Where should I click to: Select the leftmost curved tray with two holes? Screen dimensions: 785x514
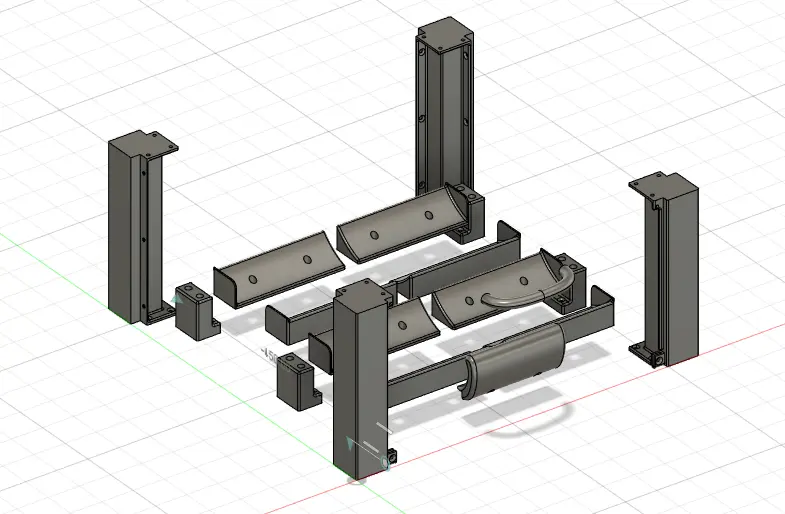278,270
